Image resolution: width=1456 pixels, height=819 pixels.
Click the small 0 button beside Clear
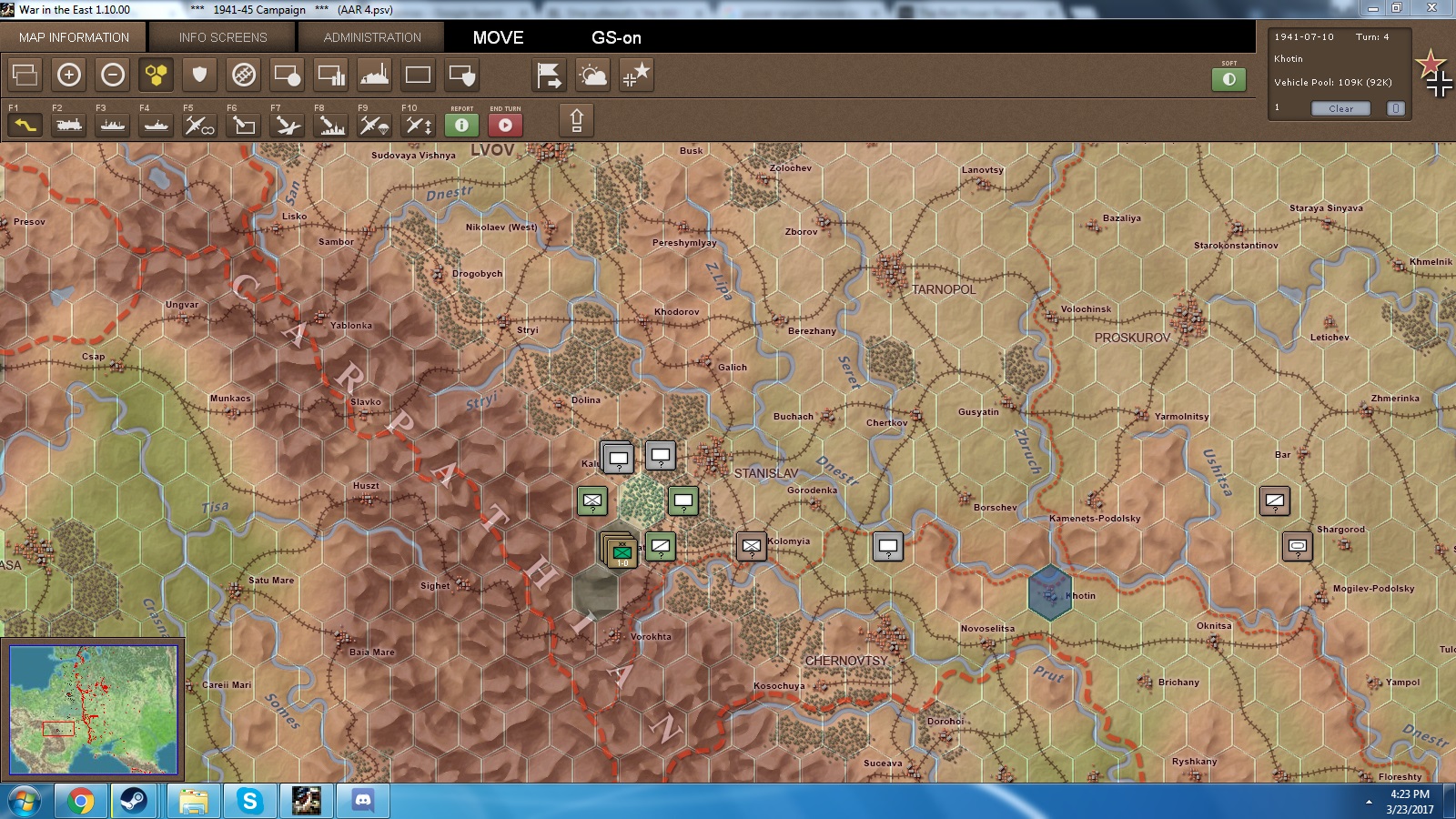point(1395,108)
